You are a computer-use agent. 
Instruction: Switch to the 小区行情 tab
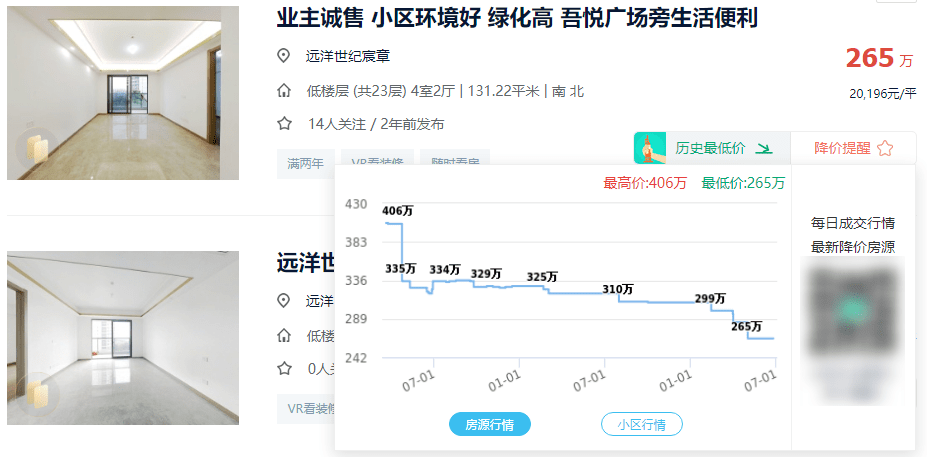pyautogui.click(x=641, y=424)
